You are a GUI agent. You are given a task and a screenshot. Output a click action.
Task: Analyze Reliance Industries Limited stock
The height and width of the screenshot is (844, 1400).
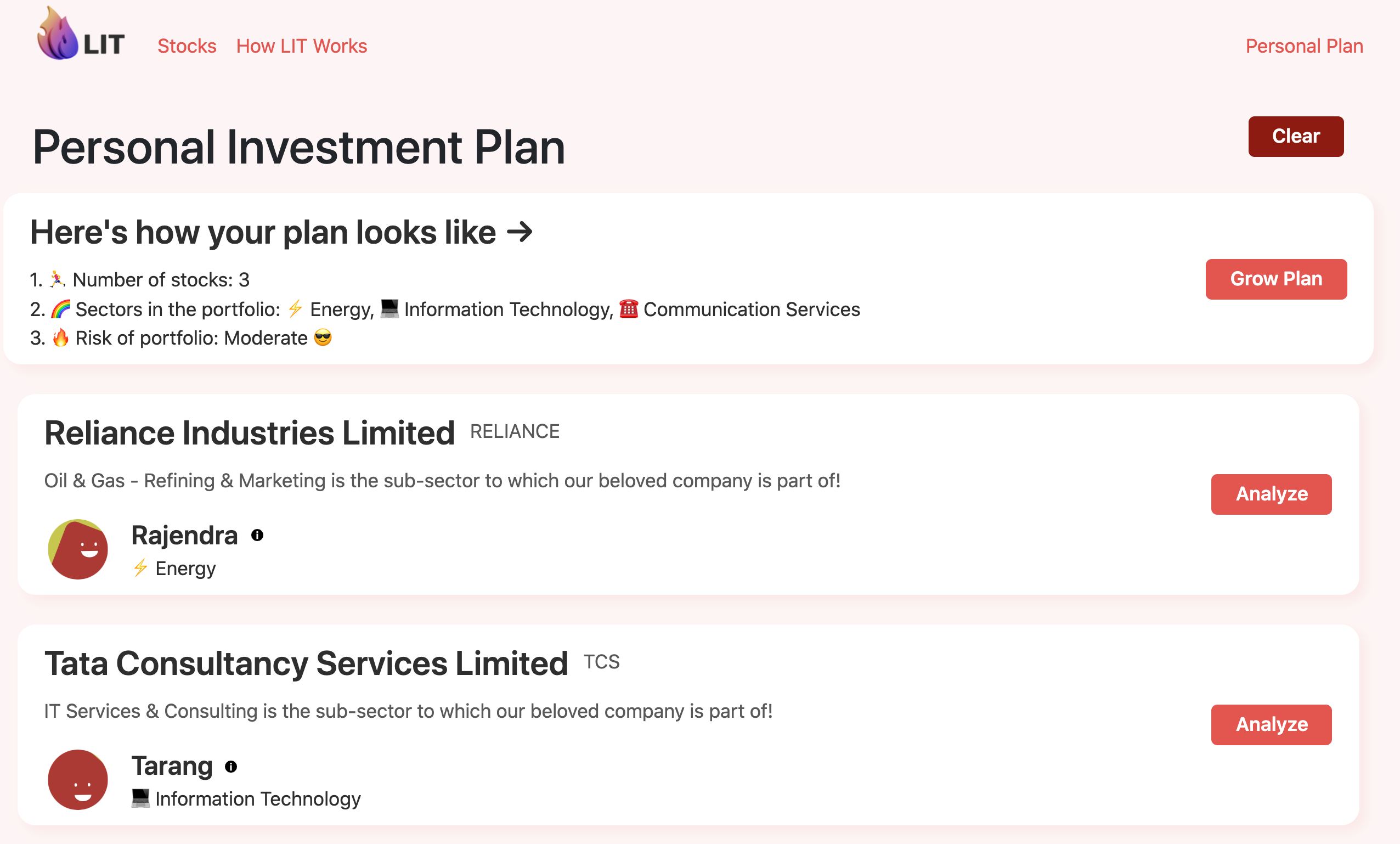pos(1271,494)
